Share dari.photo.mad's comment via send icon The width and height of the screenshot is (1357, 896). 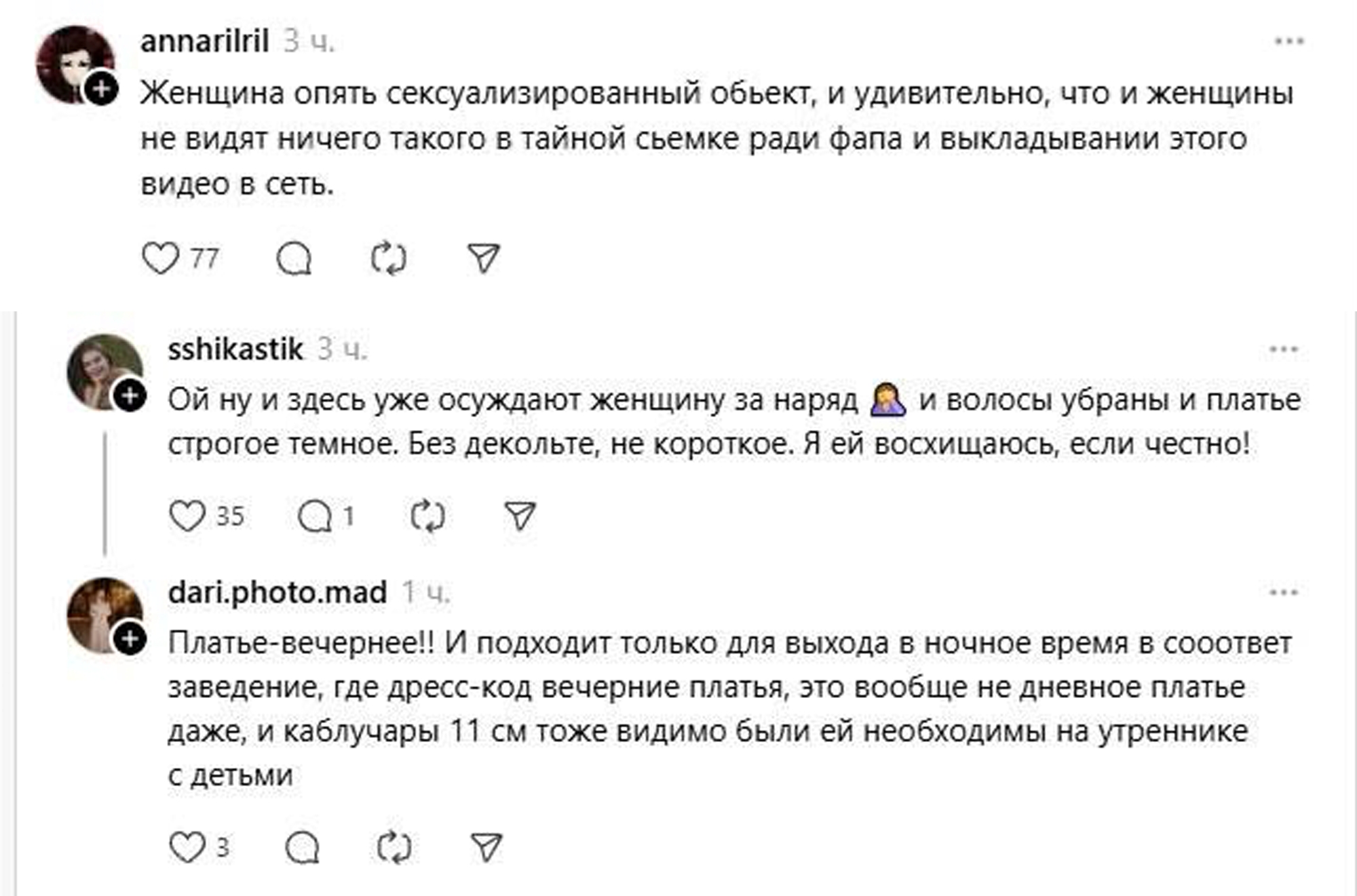click(486, 847)
